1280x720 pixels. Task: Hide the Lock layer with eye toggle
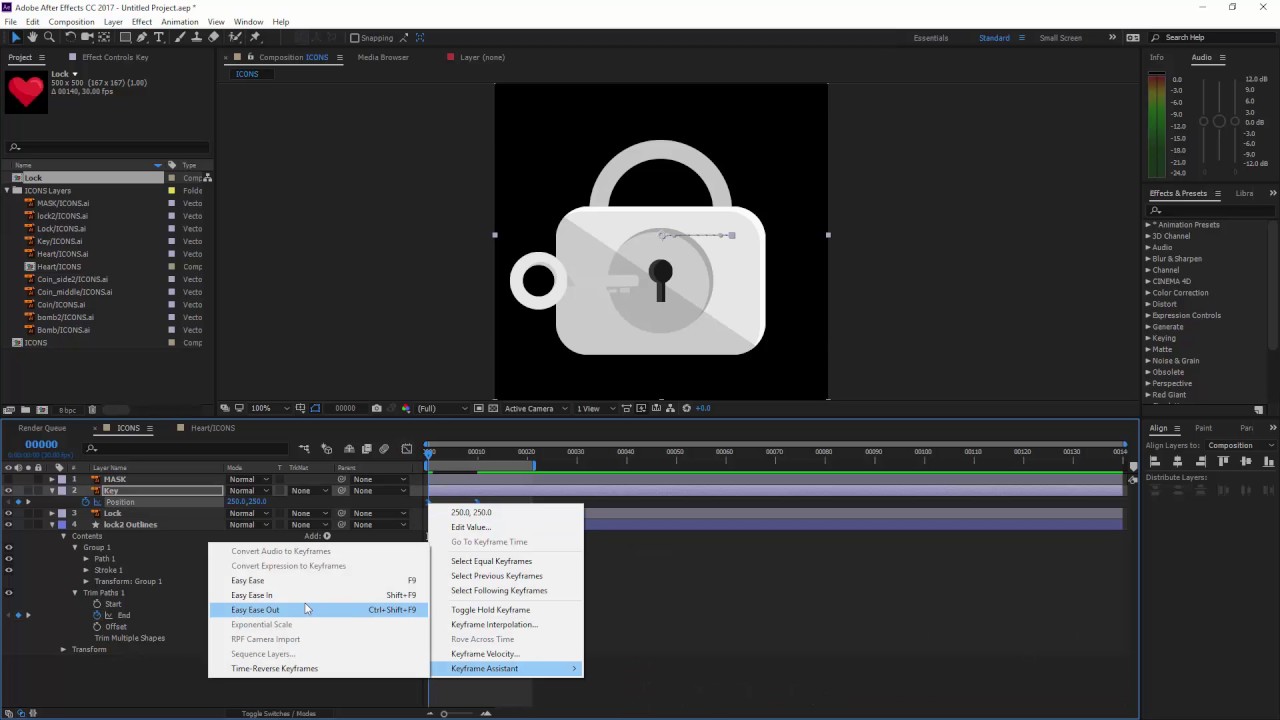coord(8,513)
